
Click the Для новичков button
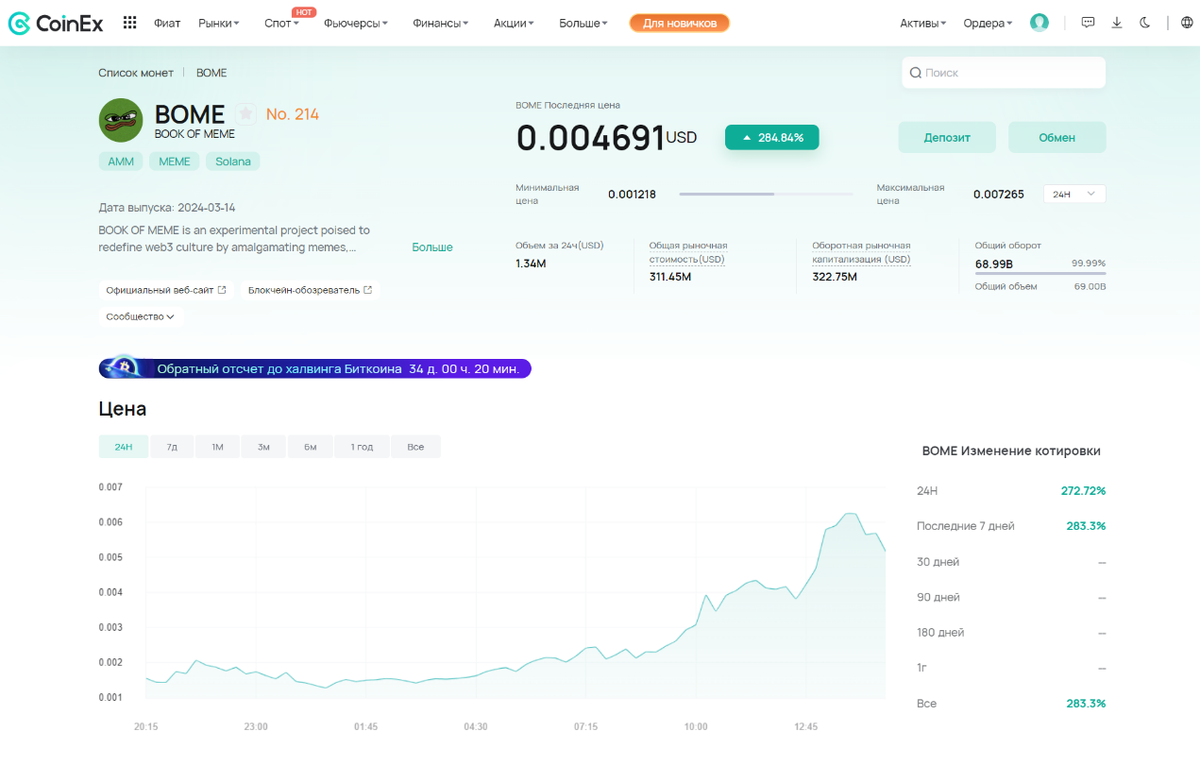(680, 23)
